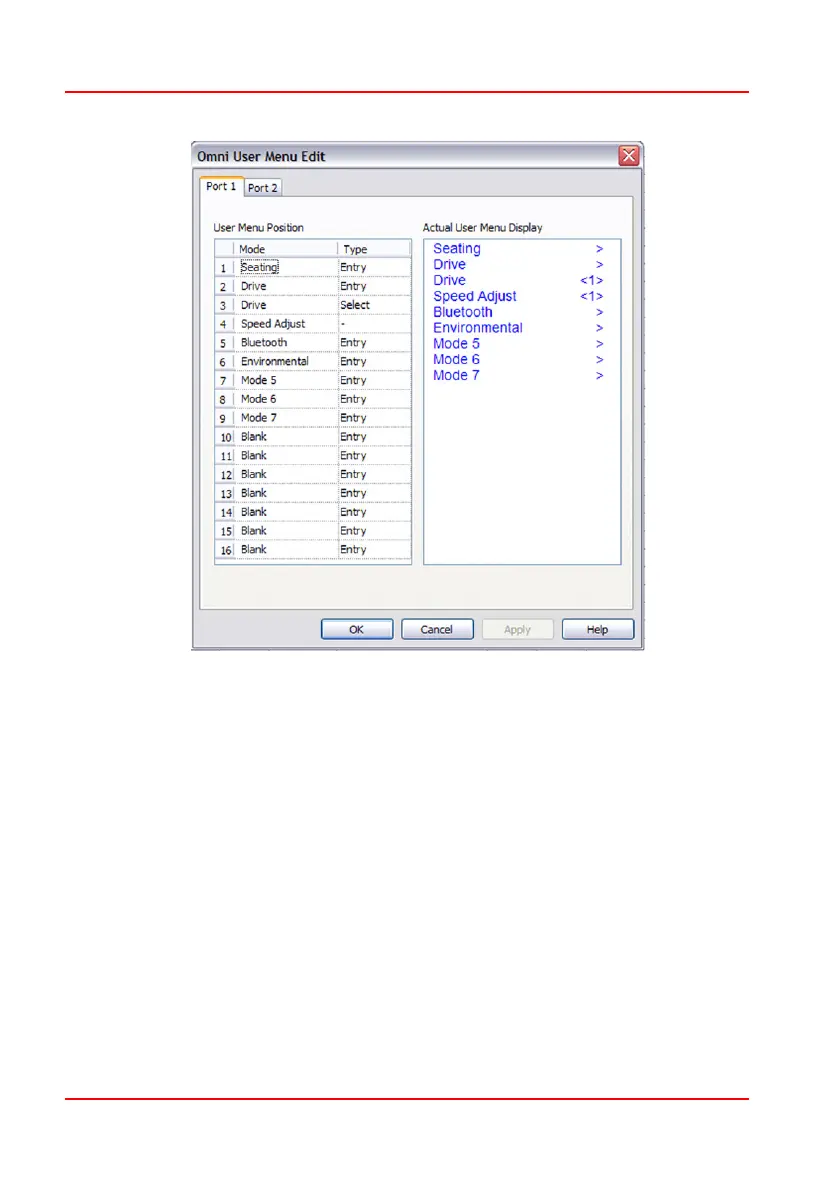
Task: Click Bluetooth in the Actual User Menu Display
Action: (x=463, y=312)
